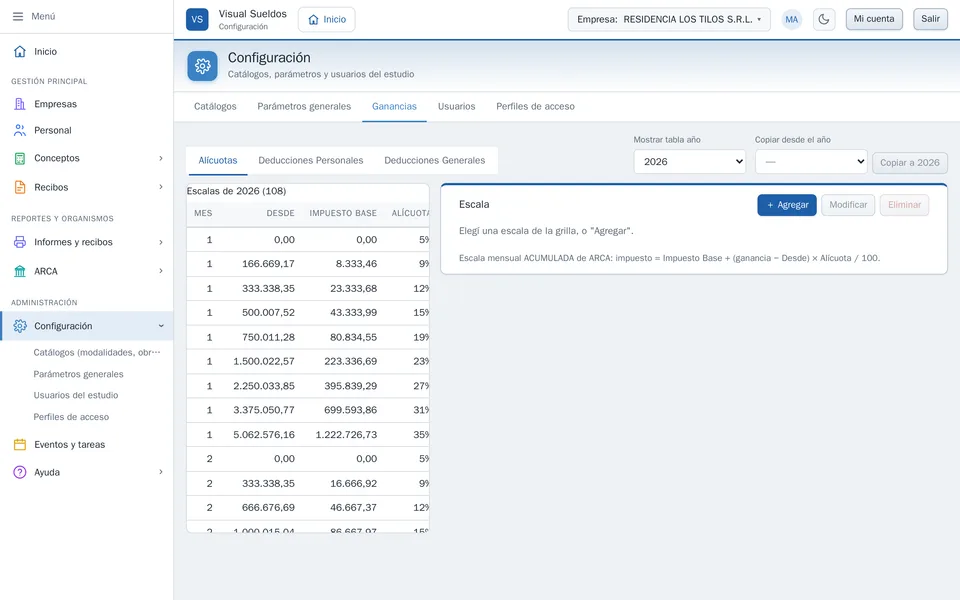Expand the Conceptos sidebar submenu

point(161,158)
